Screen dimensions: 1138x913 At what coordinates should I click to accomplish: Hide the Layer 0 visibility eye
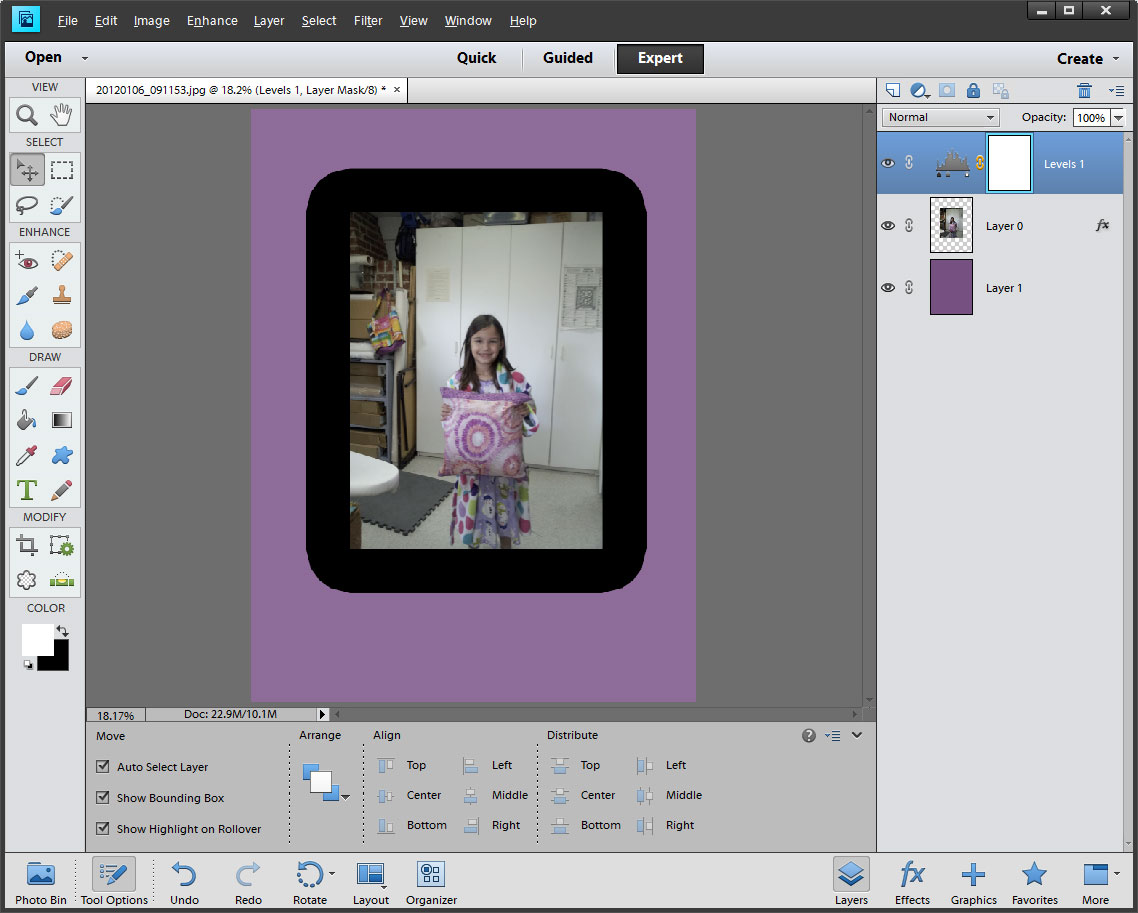(887, 226)
